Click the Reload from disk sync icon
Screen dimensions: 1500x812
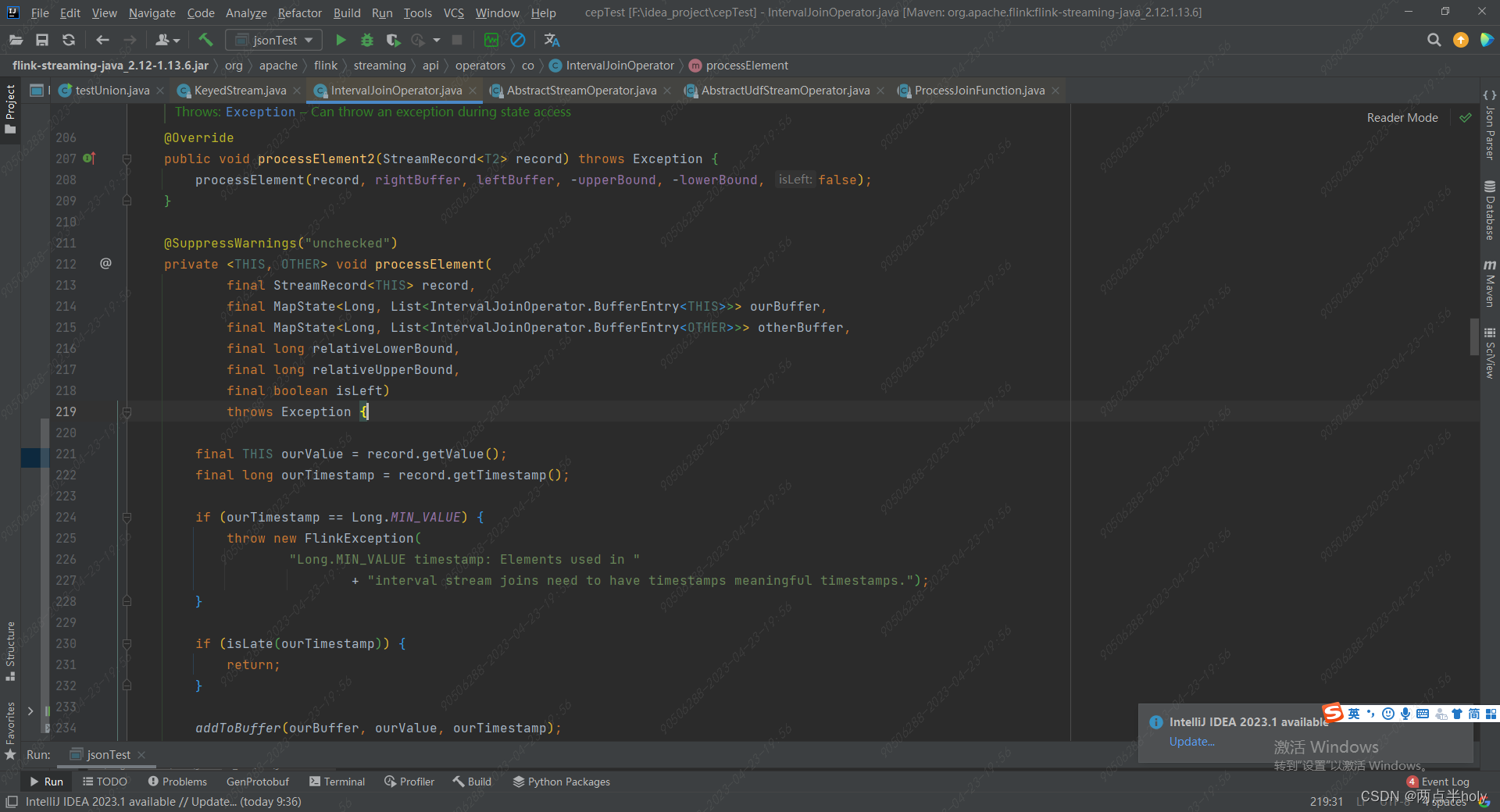pos(69,40)
